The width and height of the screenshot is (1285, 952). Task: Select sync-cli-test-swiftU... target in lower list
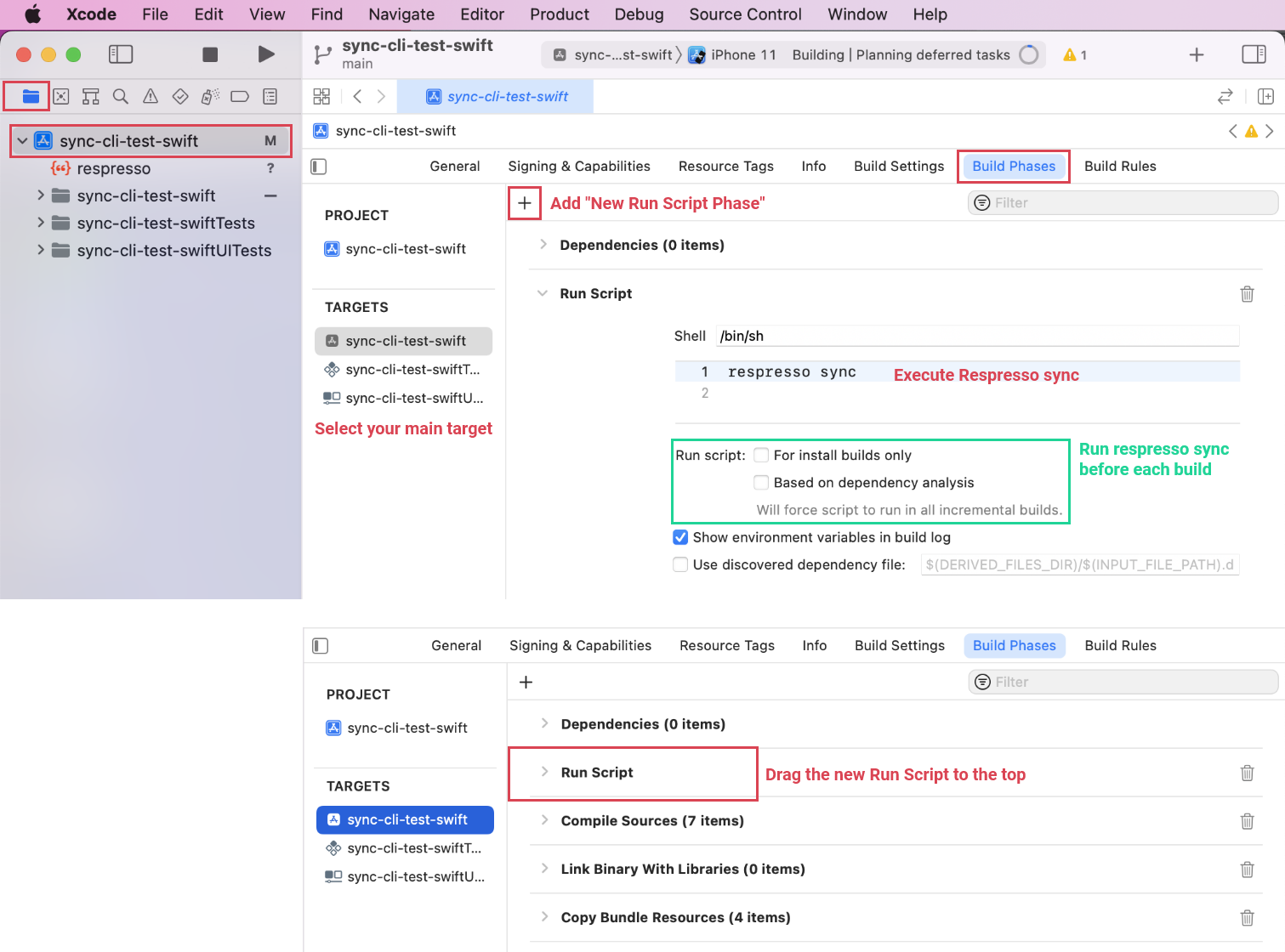[x=405, y=877]
